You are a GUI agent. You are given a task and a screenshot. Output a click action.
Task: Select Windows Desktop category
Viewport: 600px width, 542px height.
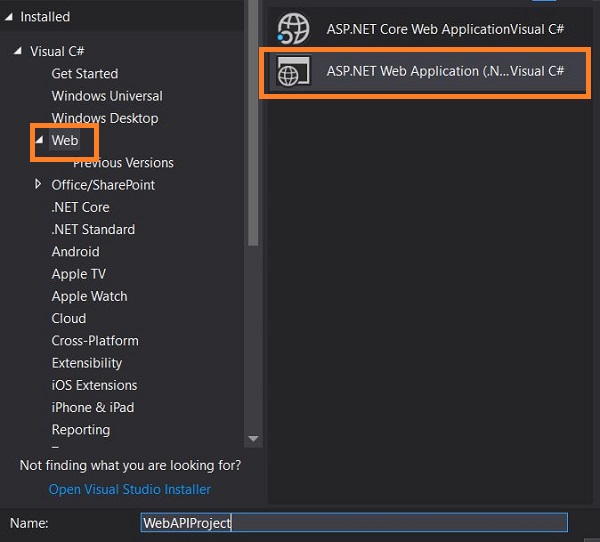coord(105,118)
